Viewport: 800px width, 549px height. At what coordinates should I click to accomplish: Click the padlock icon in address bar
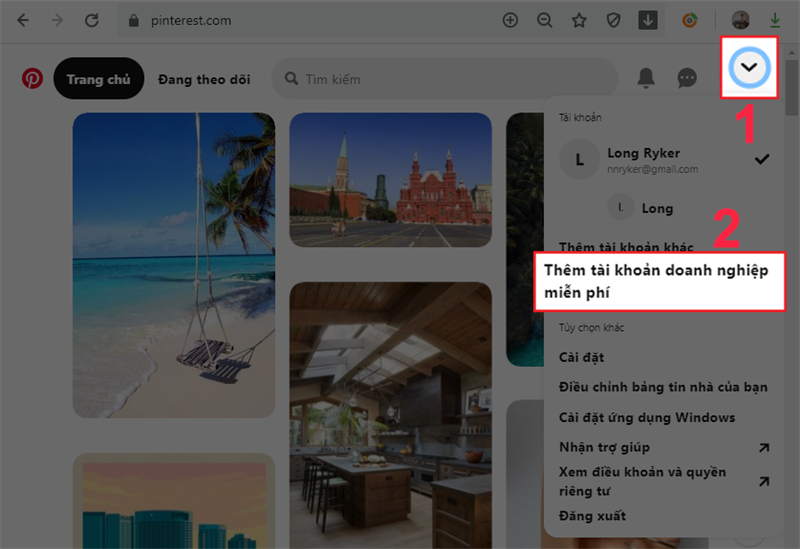coord(134,20)
